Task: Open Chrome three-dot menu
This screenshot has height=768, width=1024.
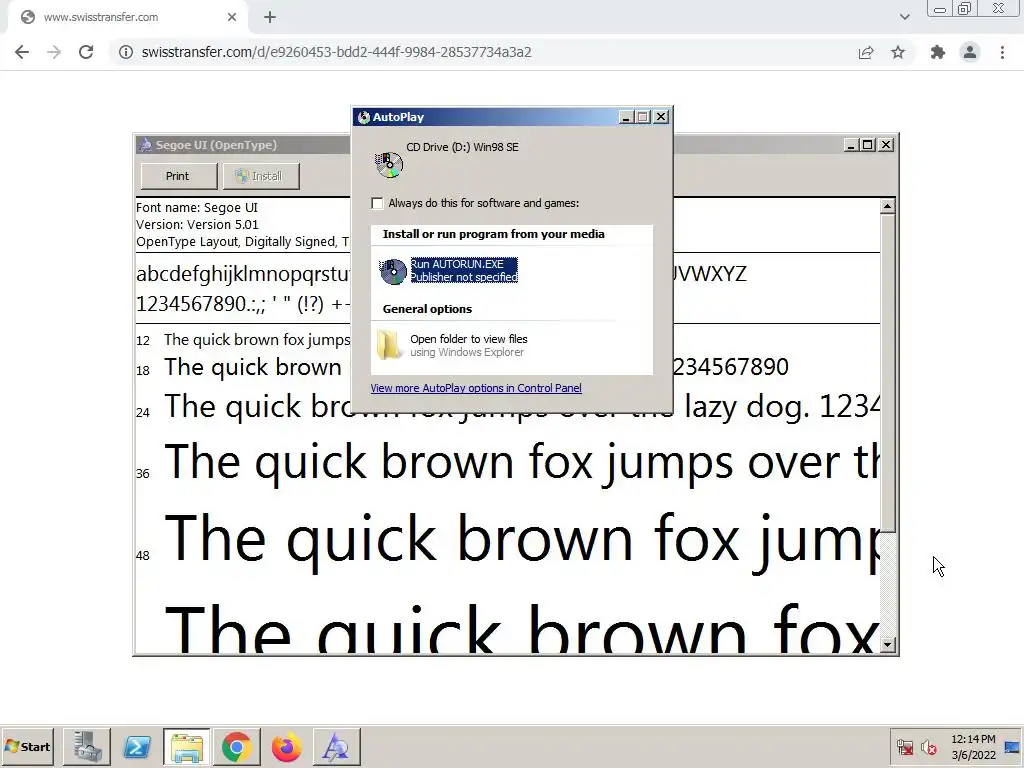Action: pyautogui.click(x=1002, y=52)
